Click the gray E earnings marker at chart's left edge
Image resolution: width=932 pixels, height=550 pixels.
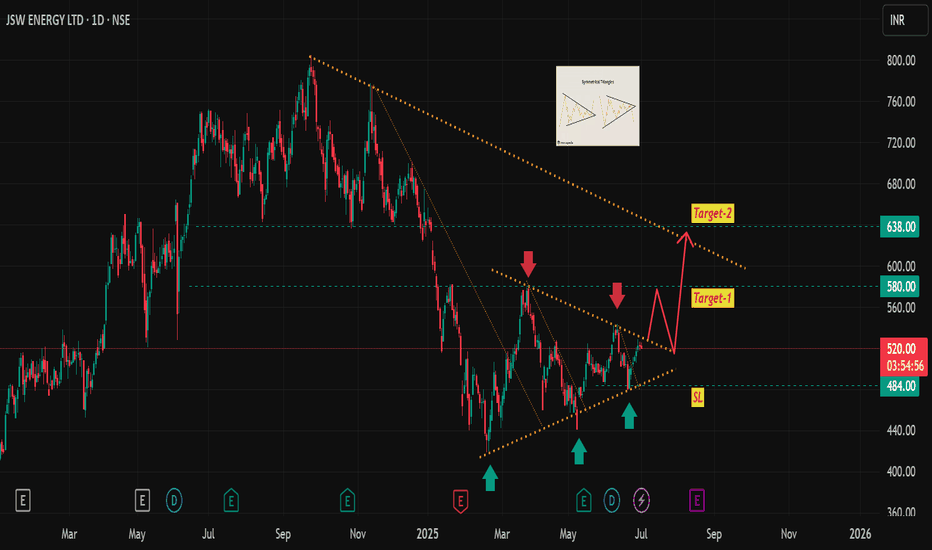[x=23, y=501]
